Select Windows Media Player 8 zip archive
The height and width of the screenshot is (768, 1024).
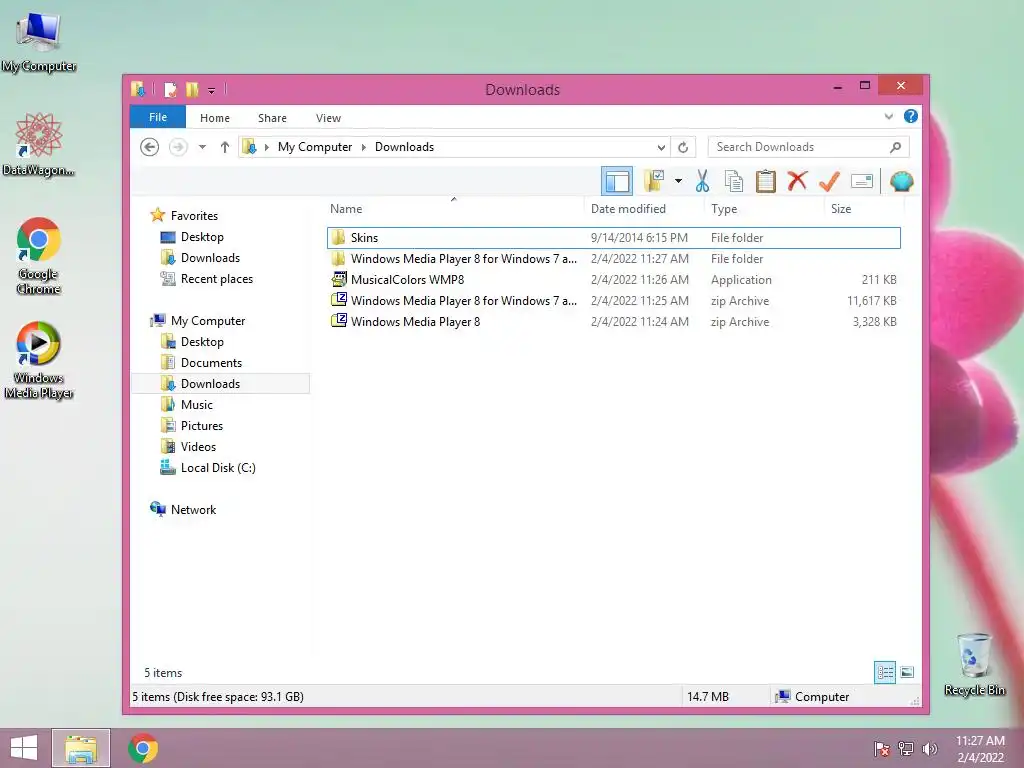[613, 321]
